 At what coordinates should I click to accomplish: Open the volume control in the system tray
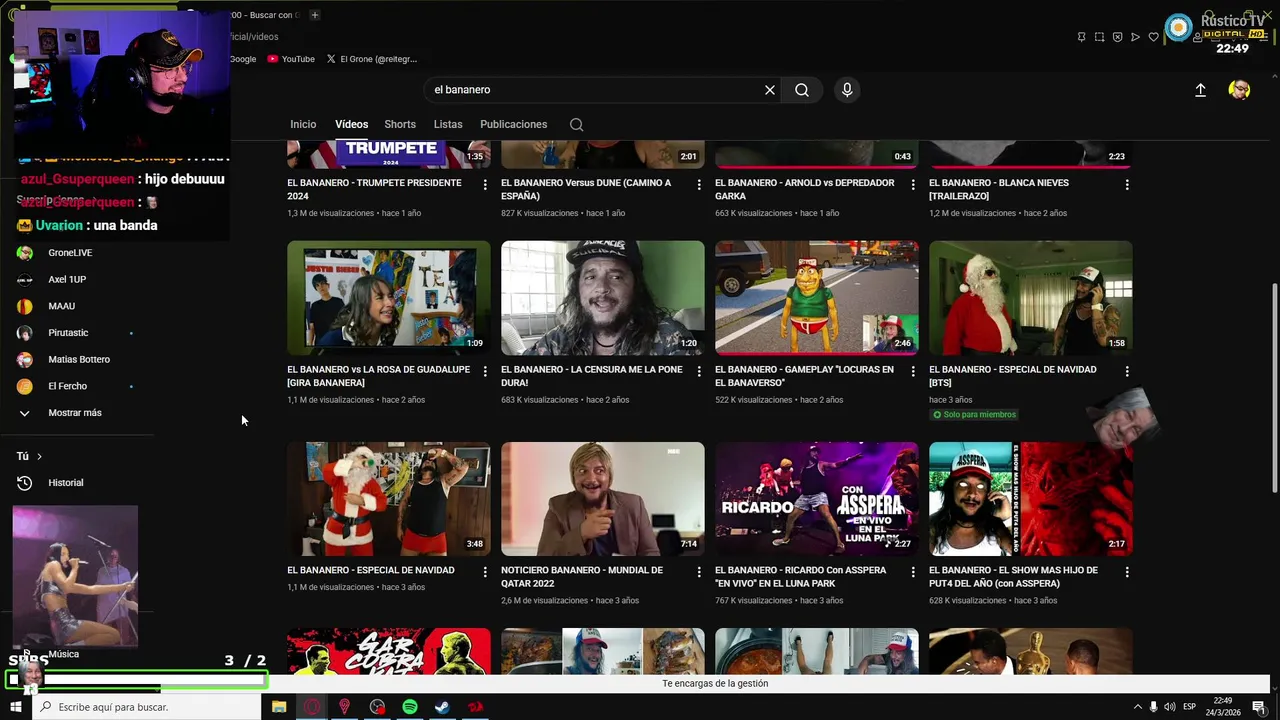coord(1172,707)
